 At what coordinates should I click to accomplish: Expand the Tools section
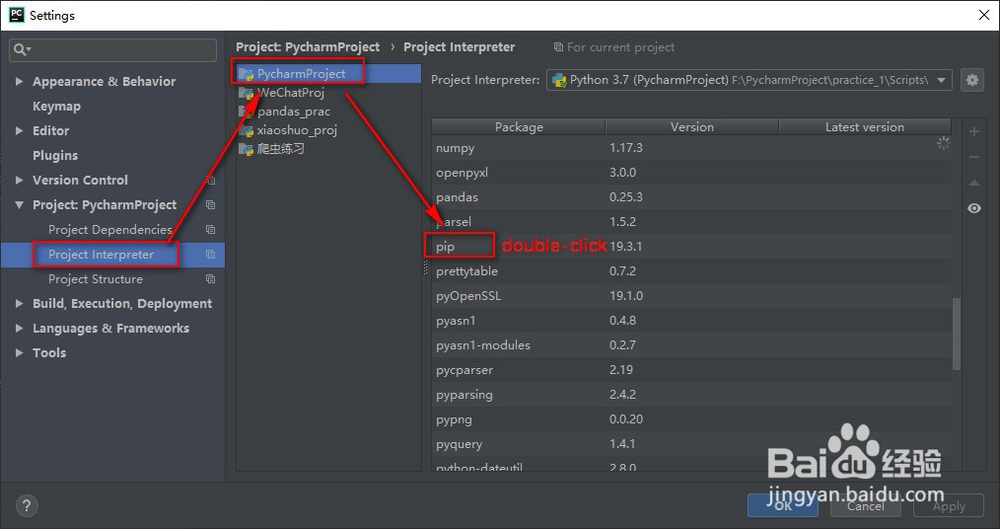coord(19,353)
